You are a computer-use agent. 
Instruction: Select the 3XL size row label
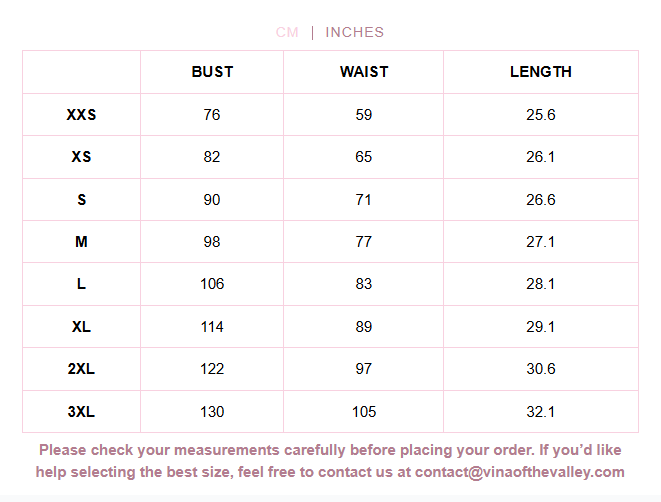[x=82, y=412]
